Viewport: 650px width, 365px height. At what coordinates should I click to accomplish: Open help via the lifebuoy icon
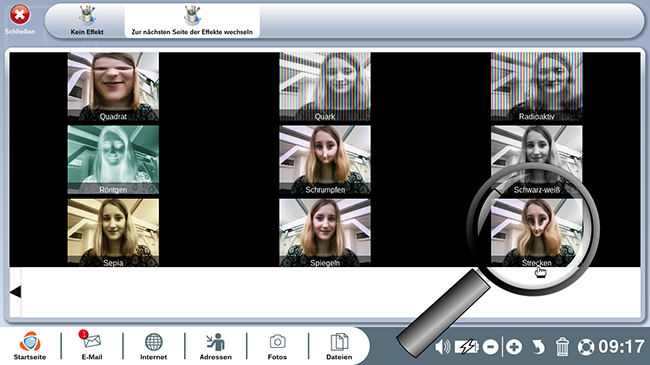586,347
